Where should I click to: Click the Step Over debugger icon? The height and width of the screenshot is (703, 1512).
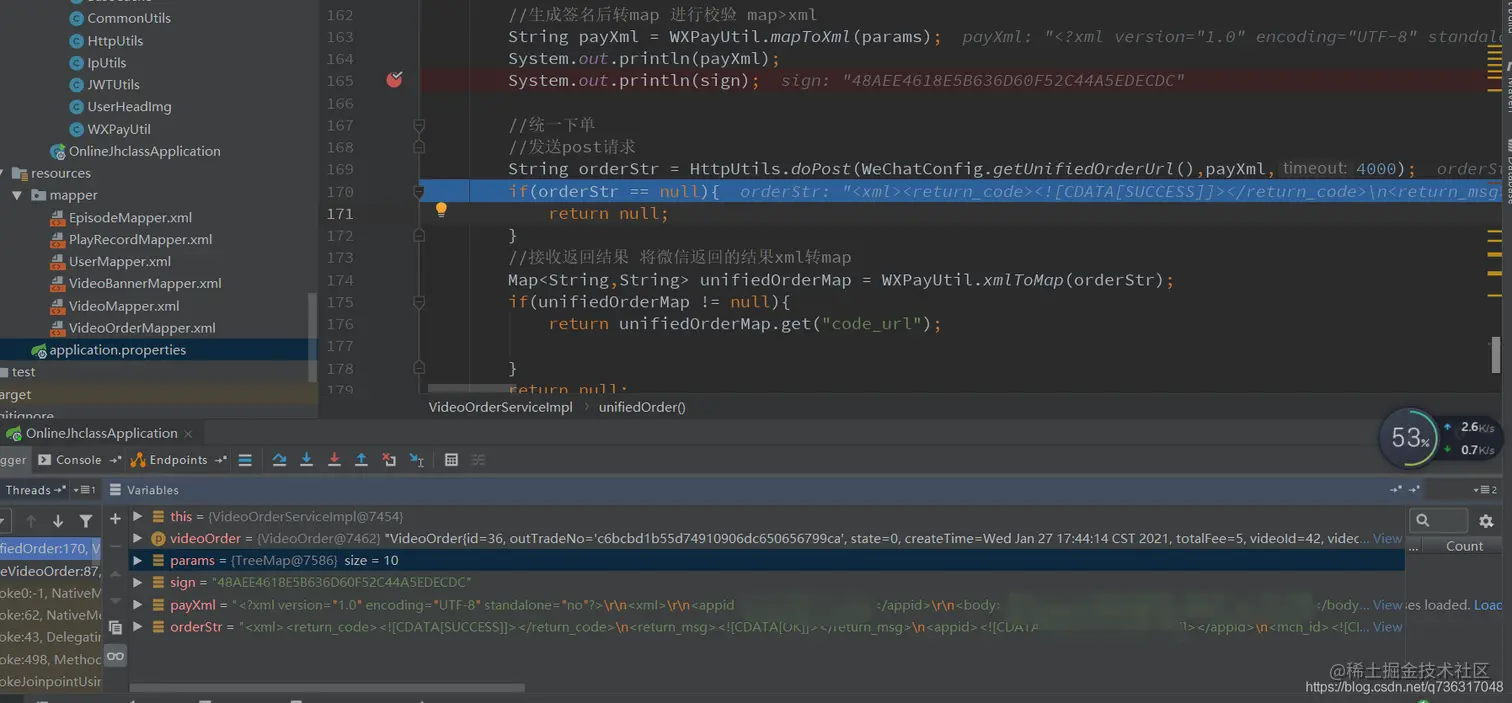click(x=279, y=460)
